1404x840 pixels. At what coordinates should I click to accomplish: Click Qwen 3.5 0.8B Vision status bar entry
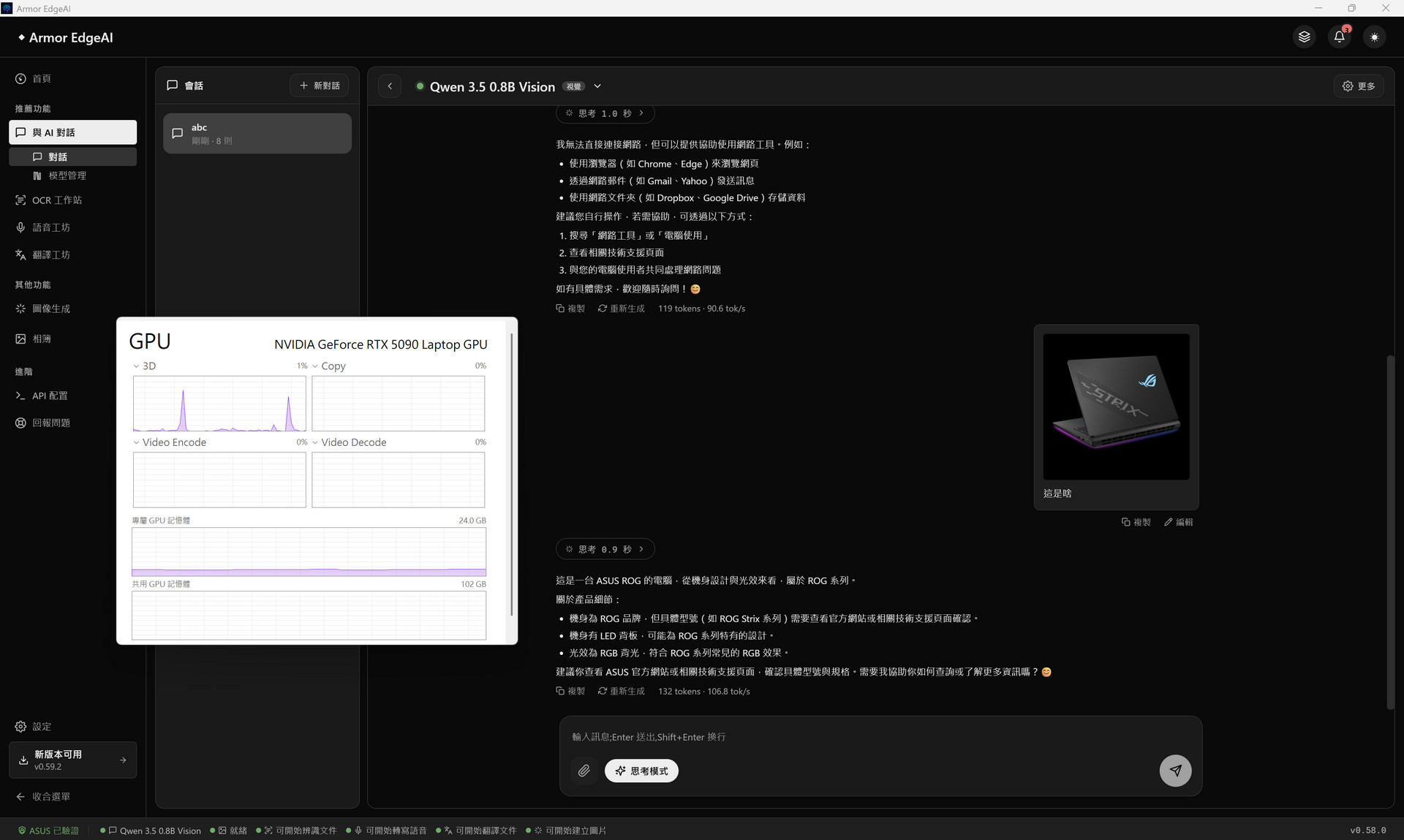coord(151,830)
